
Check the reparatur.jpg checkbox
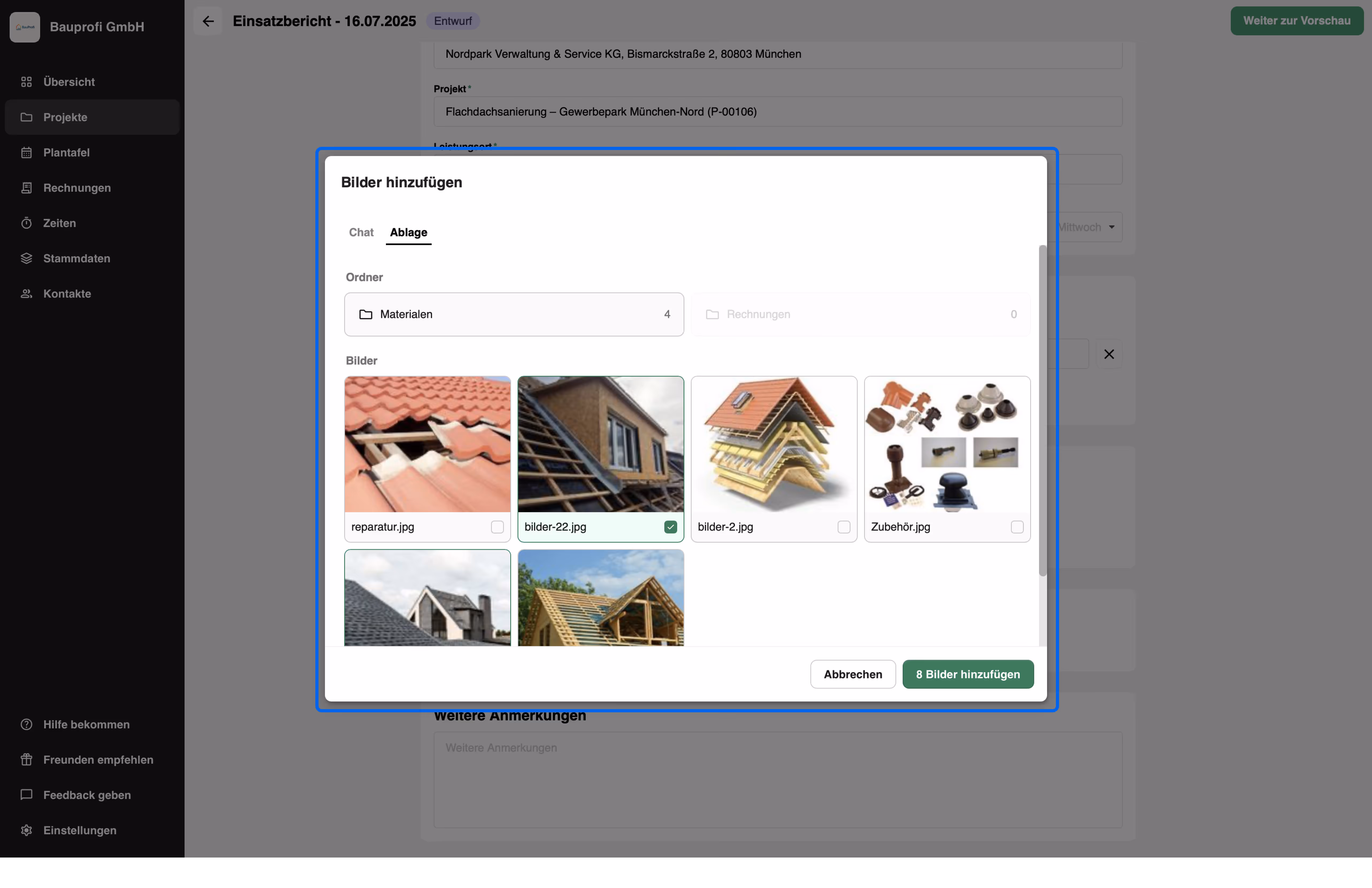[497, 527]
